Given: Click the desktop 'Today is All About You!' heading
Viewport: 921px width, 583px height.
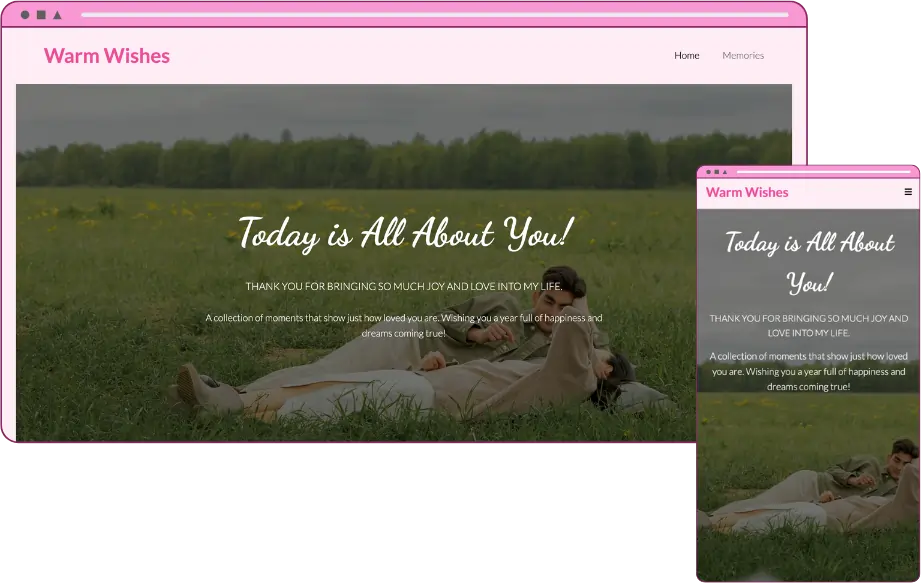Looking at the screenshot, I should 404,234.
